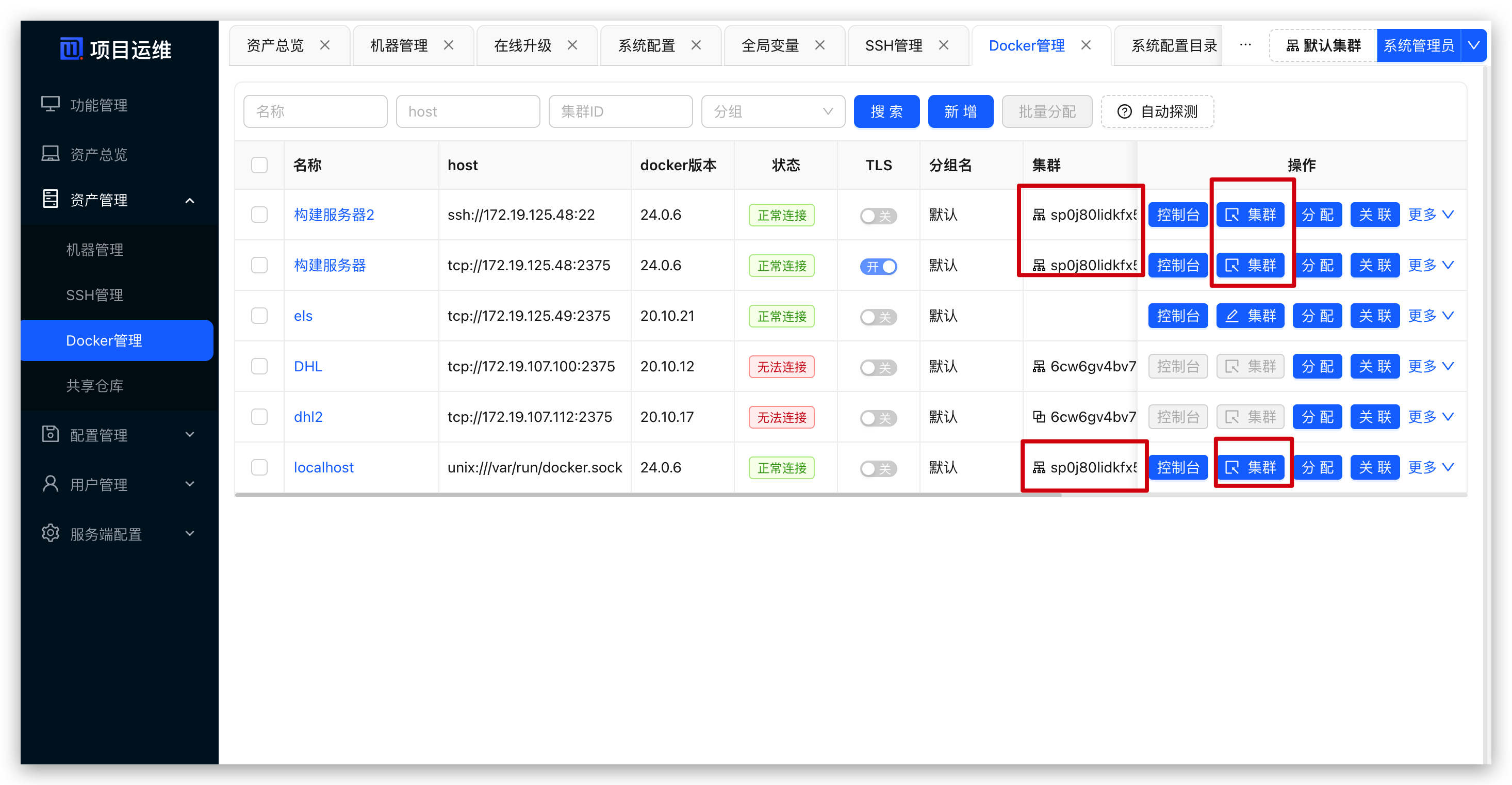Viewport: 1512px width, 785px height.
Task: Turn off TLS switch for 构建服务器
Action: [878, 266]
